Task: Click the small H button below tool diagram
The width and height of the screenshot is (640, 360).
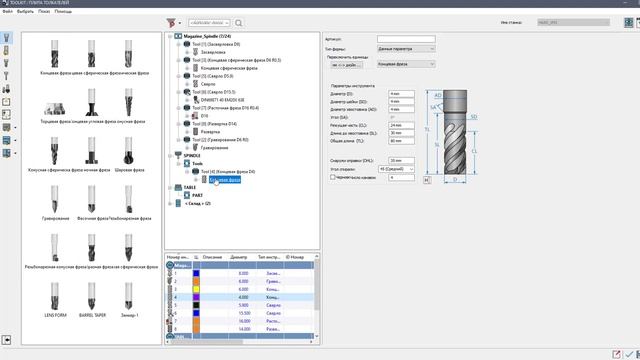Action: pyautogui.click(x=427, y=180)
